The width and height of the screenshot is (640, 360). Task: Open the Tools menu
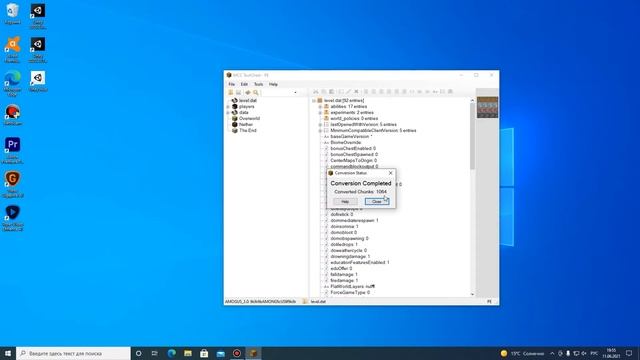[x=258, y=84]
